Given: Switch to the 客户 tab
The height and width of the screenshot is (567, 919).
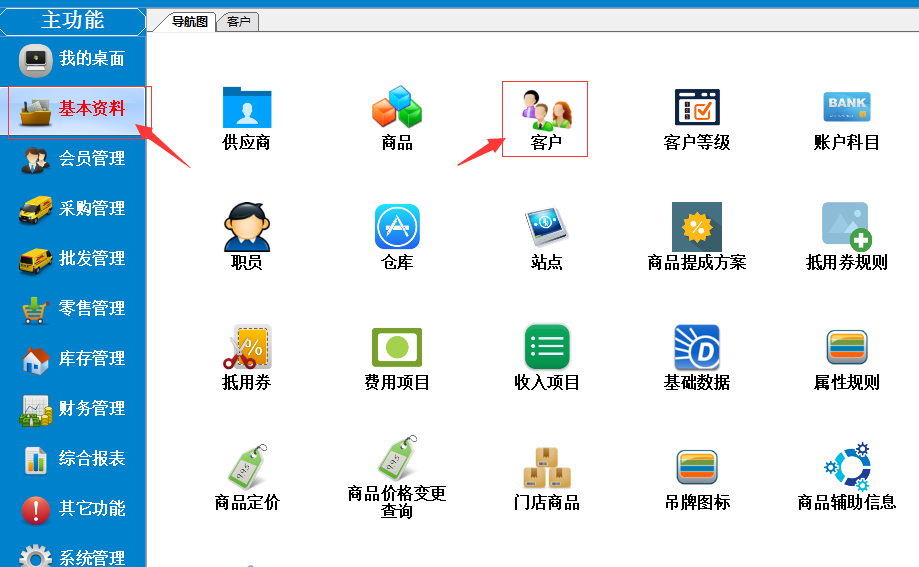Looking at the screenshot, I should tap(239, 22).
